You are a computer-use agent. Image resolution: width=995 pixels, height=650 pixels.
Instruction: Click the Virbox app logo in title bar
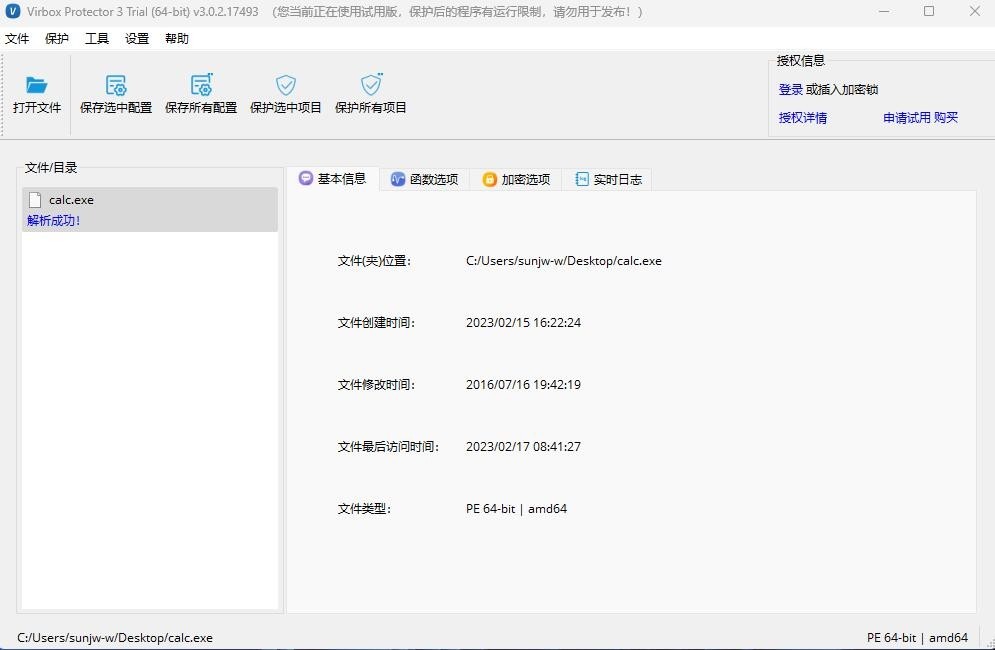[12, 12]
